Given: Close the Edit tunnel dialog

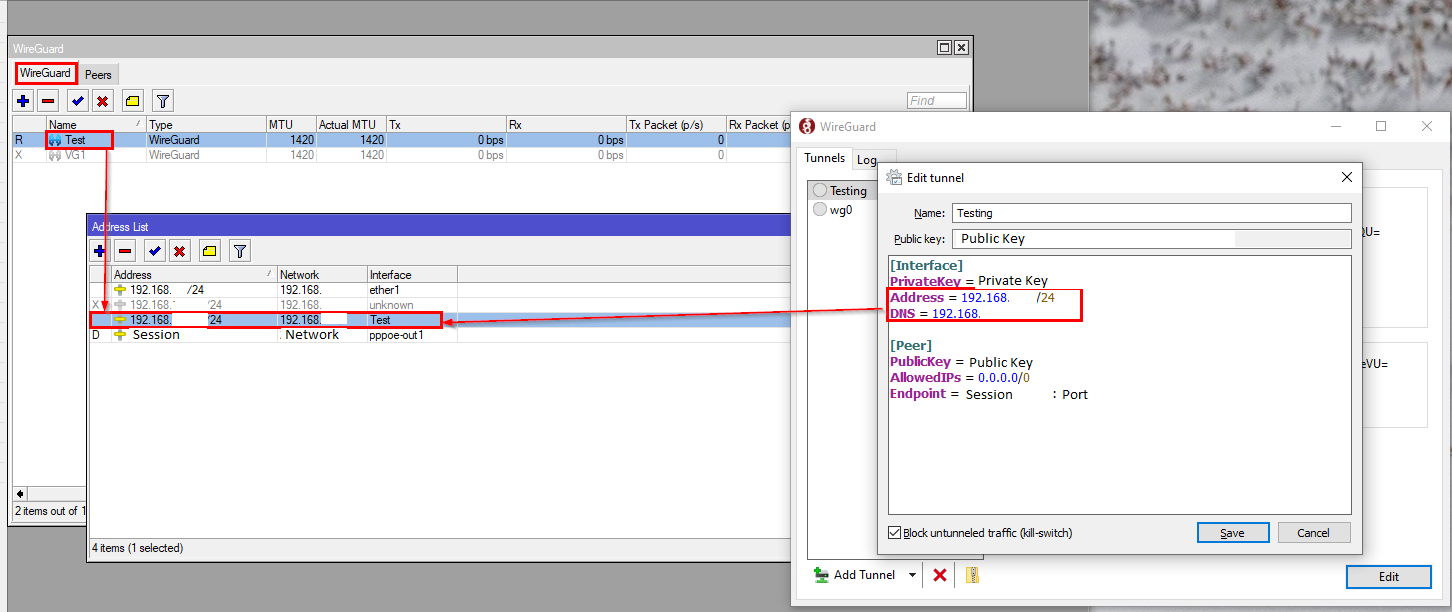Looking at the screenshot, I should point(1346,177).
